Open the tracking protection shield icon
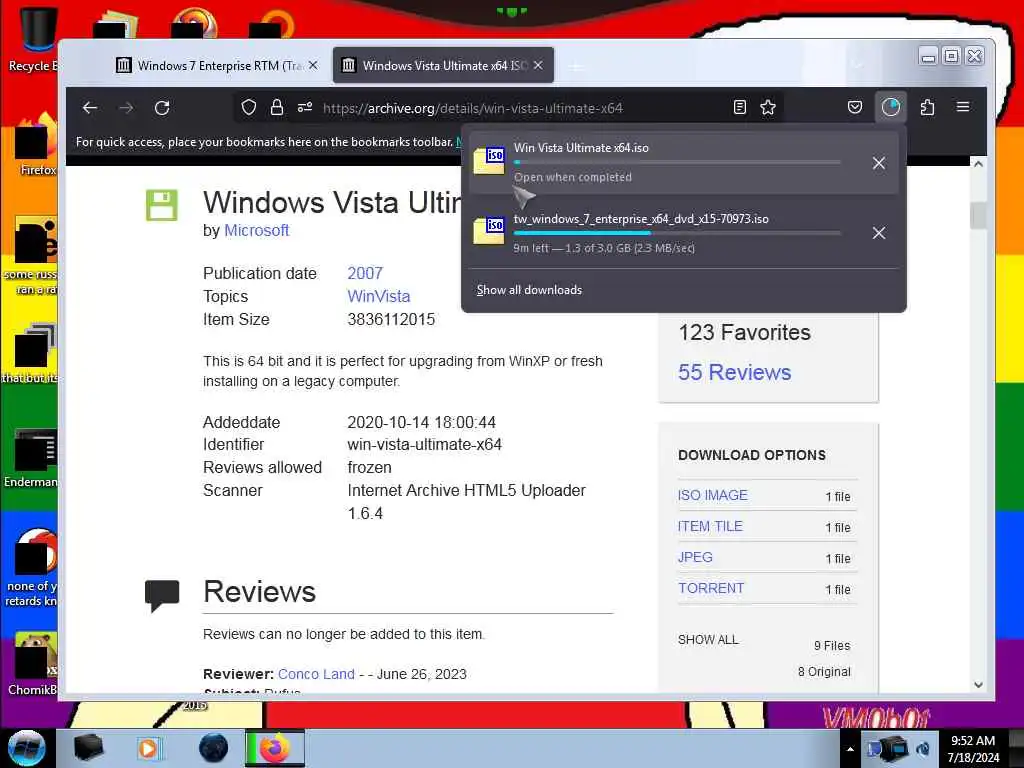Screen dimensions: 1024x768 pyautogui.click(x=249, y=107)
